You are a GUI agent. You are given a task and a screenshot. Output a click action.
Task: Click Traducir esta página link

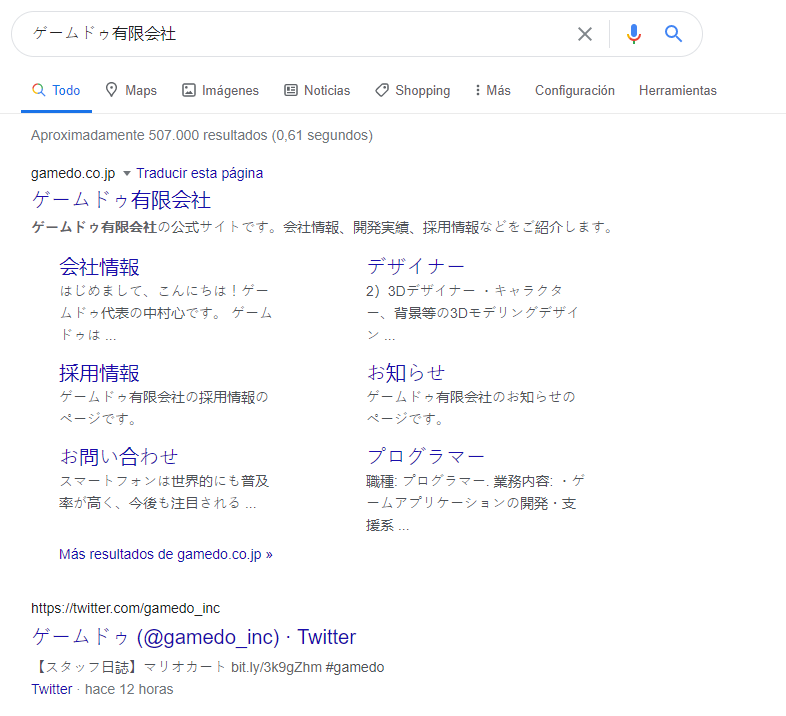[200, 173]
